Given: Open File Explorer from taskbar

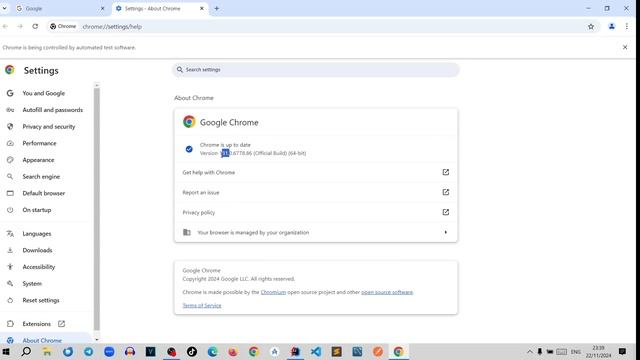Looking at the screenshot, I should click(47, 351).
